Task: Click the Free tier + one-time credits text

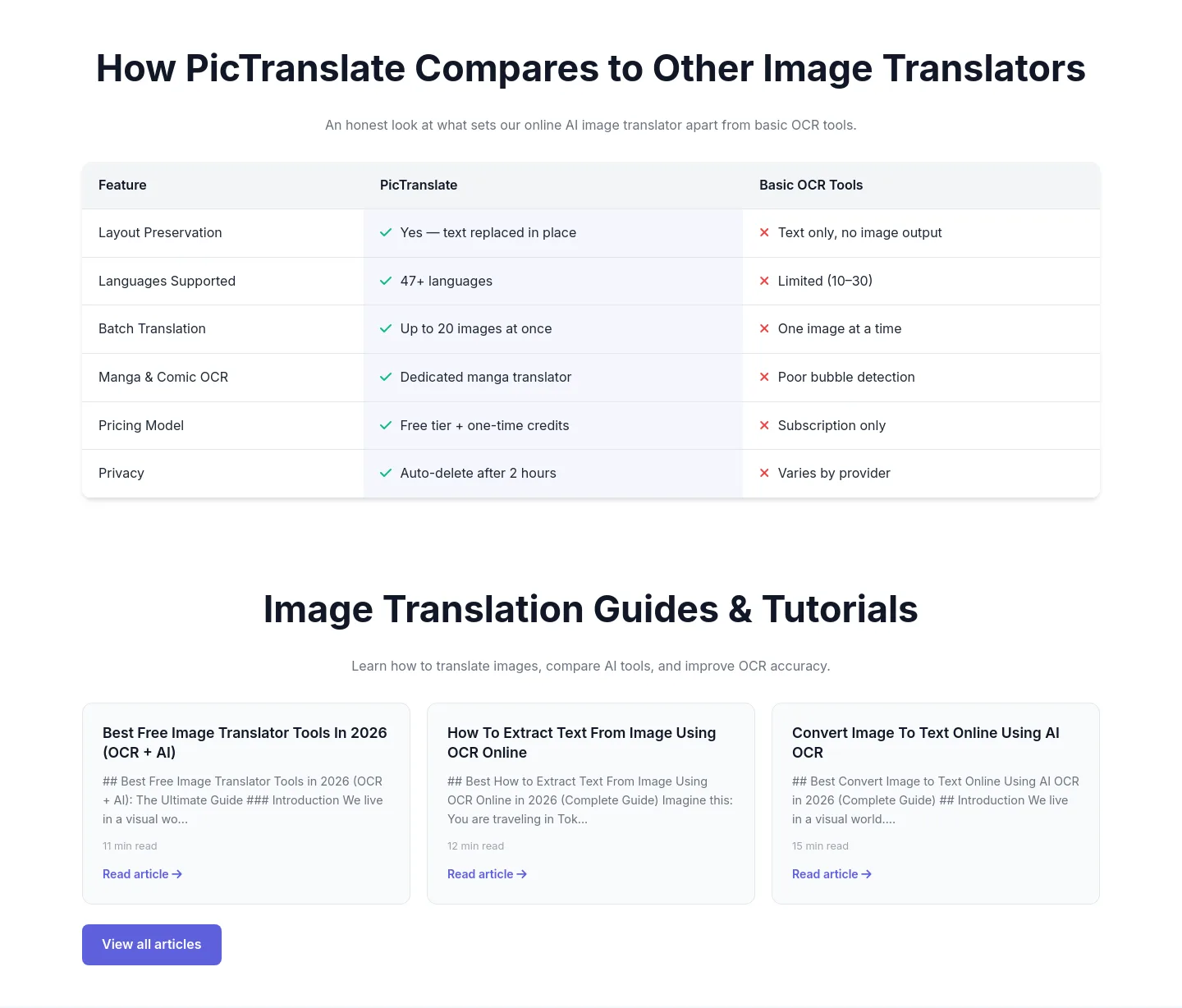Action: pos(484,425)
